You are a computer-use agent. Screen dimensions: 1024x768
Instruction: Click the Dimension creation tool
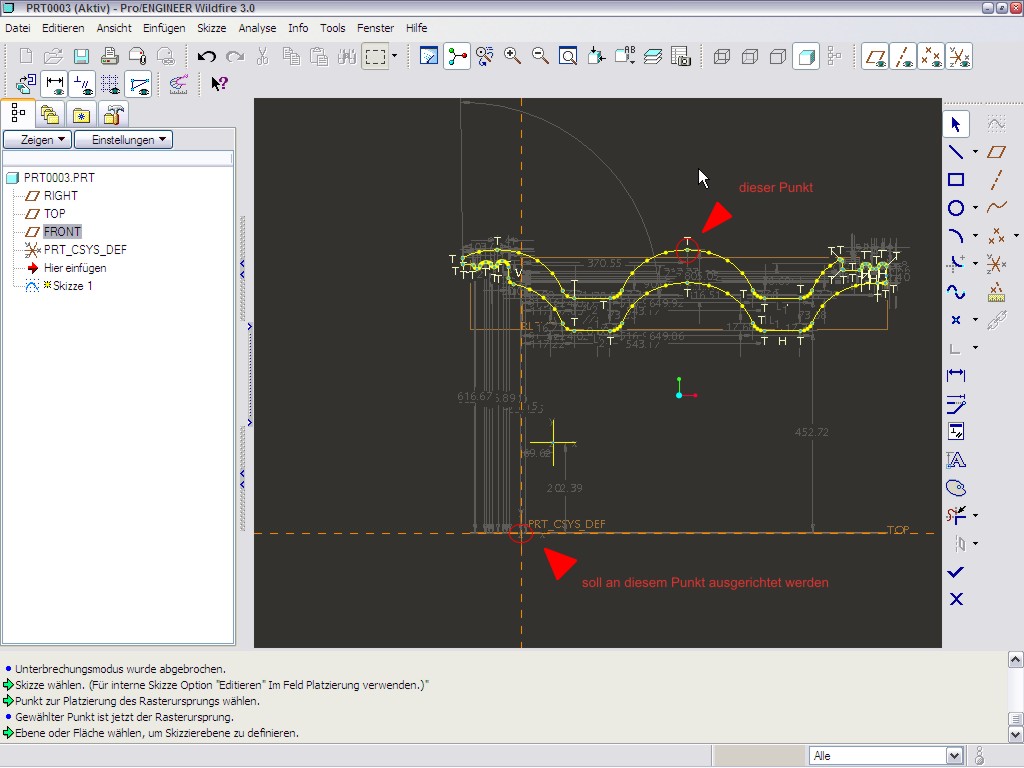tap(956, 376)
